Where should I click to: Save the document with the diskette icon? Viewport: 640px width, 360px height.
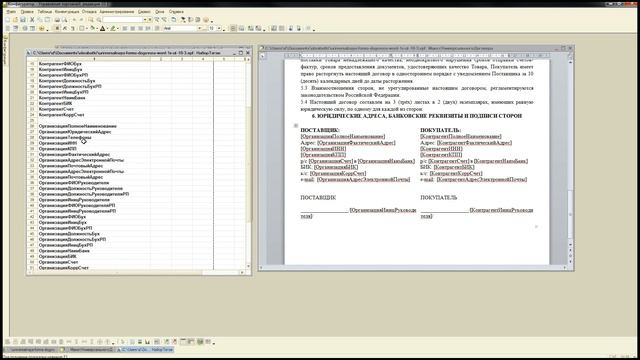(x=23, y=20)
